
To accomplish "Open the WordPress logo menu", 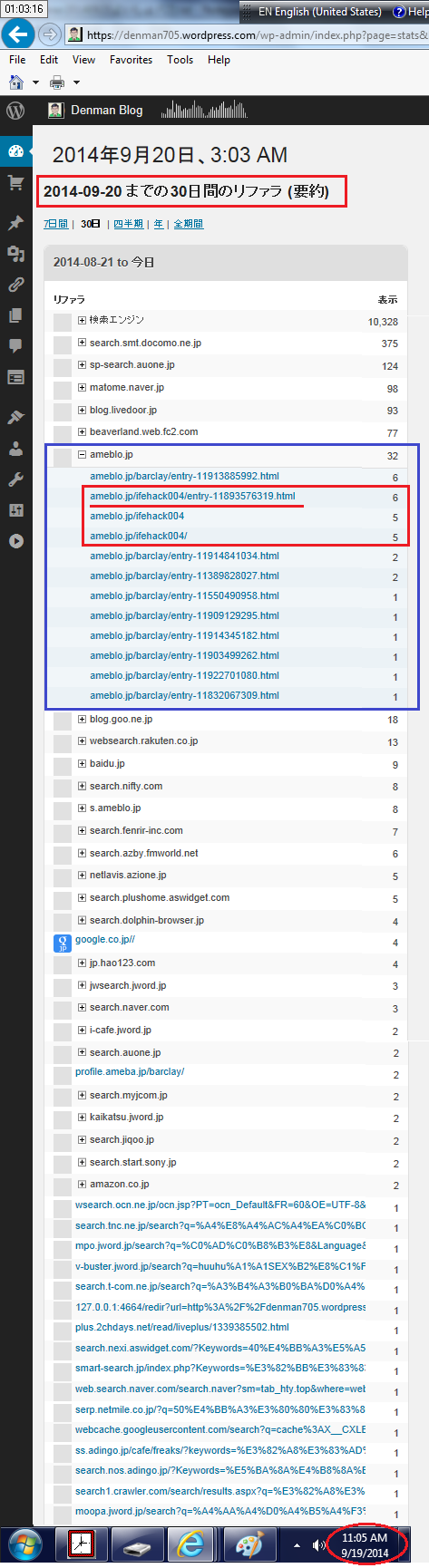I will pyautogui.click(x=15, y=111).
